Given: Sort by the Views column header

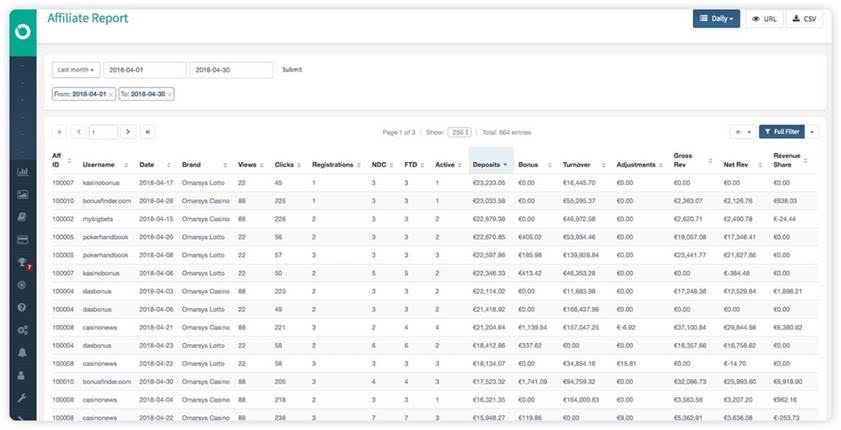Looking at the screenshot, I should (250, 165).
